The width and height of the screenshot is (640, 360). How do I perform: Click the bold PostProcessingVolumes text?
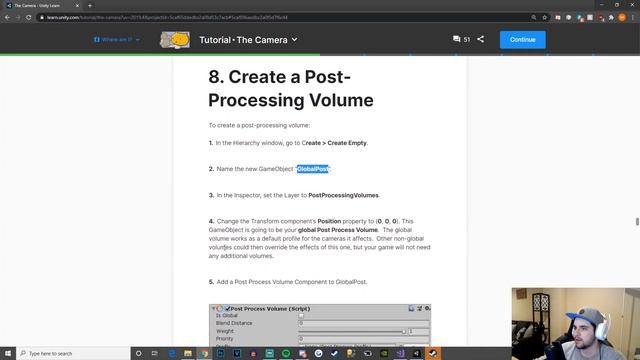[x=343, y=196]
